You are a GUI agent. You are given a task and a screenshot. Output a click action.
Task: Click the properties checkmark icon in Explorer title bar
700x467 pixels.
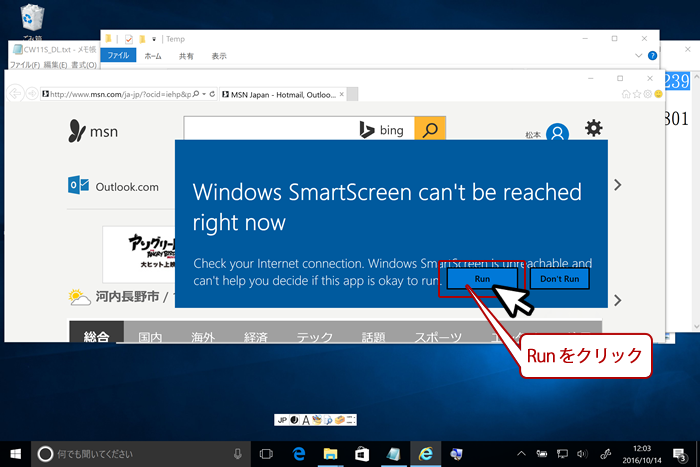pos(129,39)
